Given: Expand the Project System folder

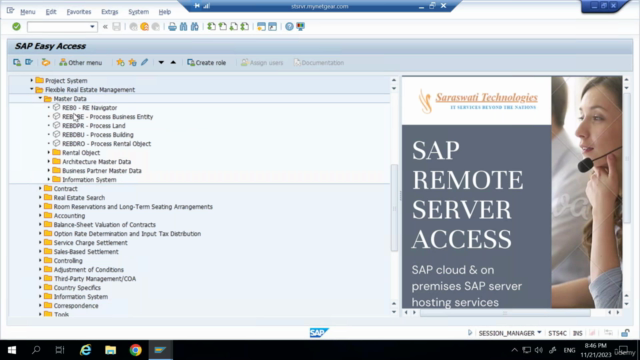Looking at the screenshot, I should (32, 80).
